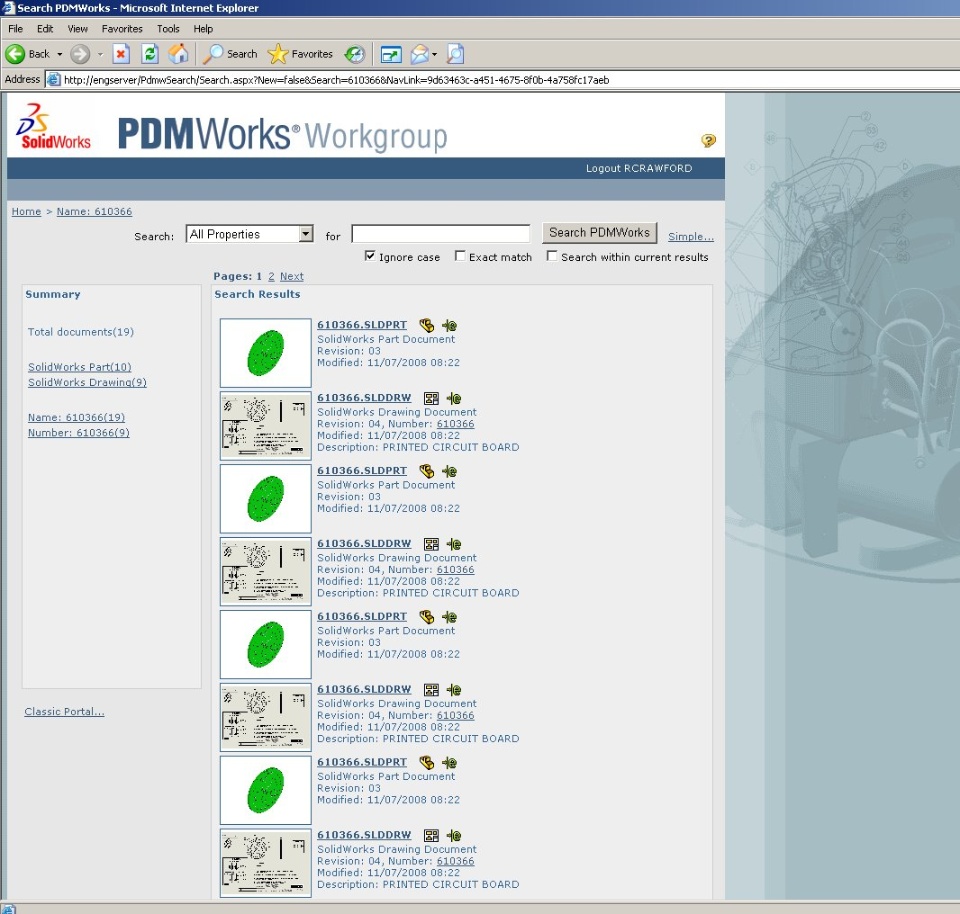This screenshot has height=914, width=960.
Task: Refresh the page with the toolbar icon
Action: [x=150, y=54]
